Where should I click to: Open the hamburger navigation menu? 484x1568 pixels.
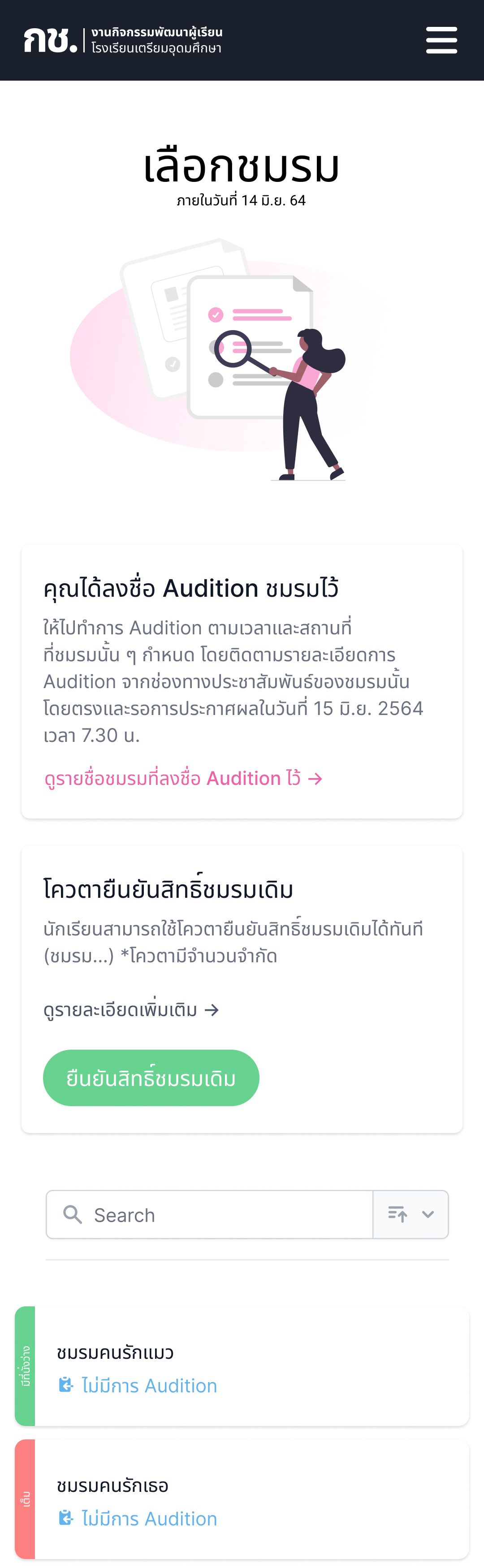[441, 40]
